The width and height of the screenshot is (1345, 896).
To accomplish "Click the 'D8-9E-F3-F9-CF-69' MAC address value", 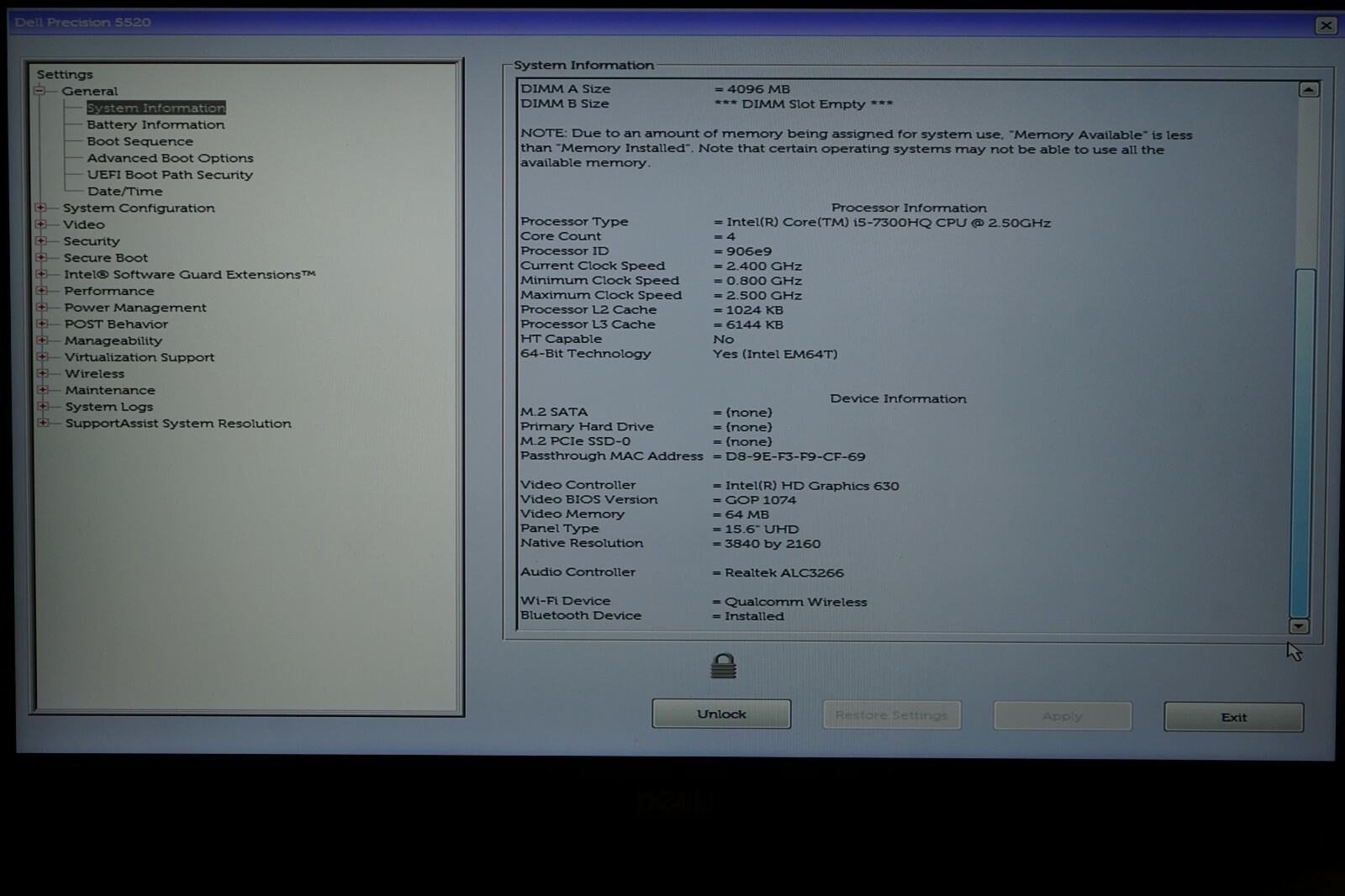I will click(x=795, y=456).
